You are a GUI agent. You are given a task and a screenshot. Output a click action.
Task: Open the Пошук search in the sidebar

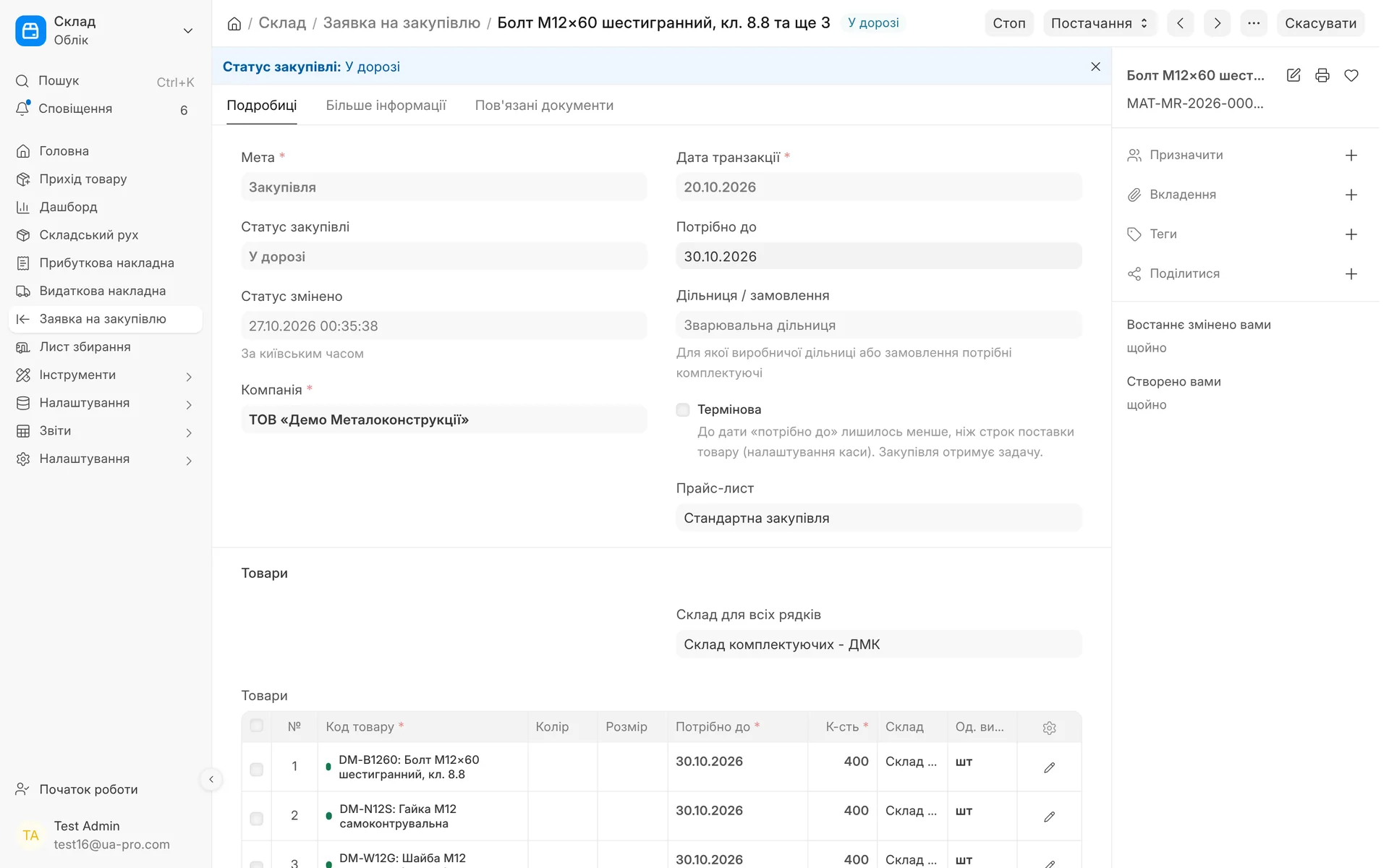click(107, 82)
